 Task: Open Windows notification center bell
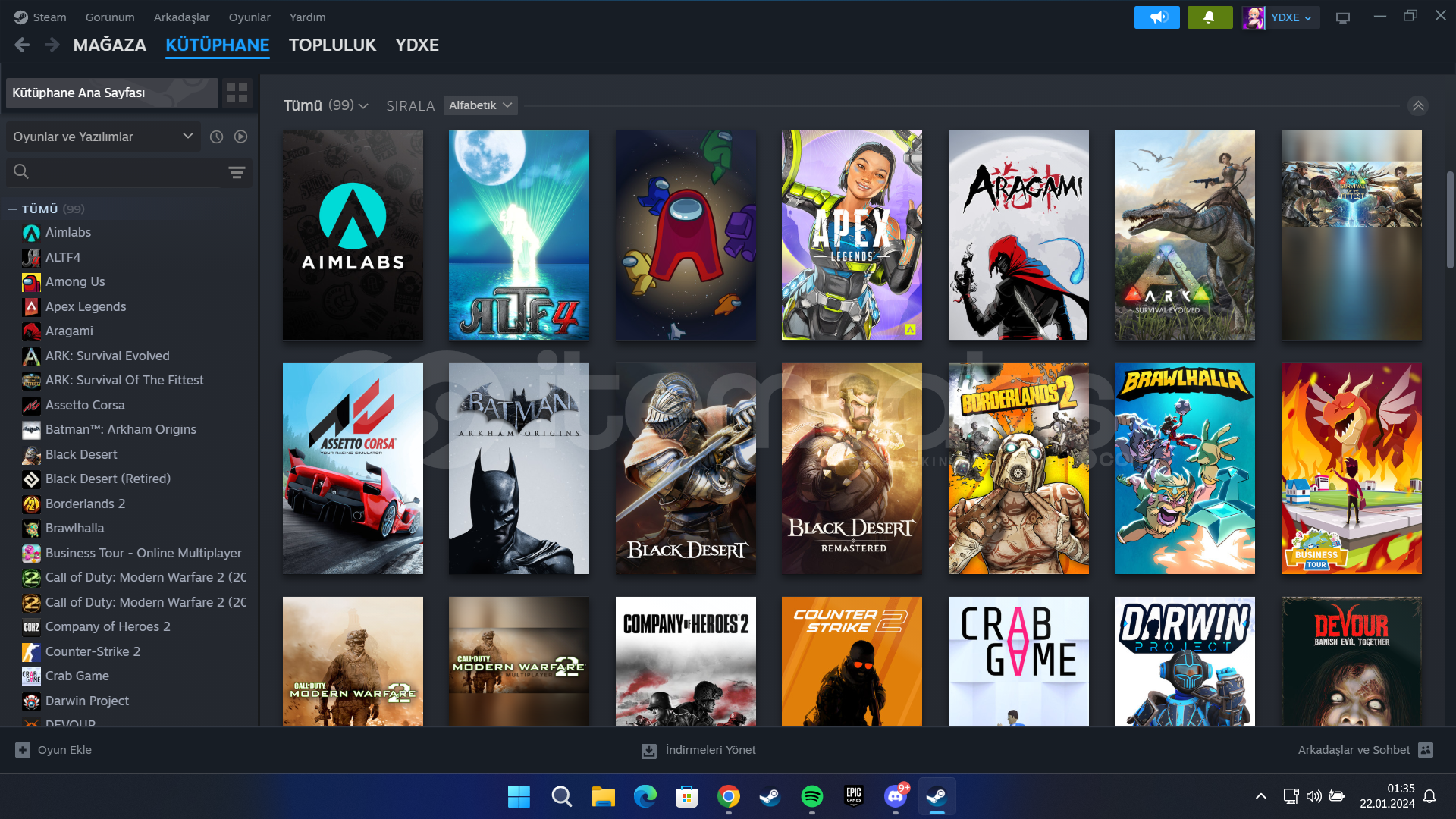click(1429, 796)
